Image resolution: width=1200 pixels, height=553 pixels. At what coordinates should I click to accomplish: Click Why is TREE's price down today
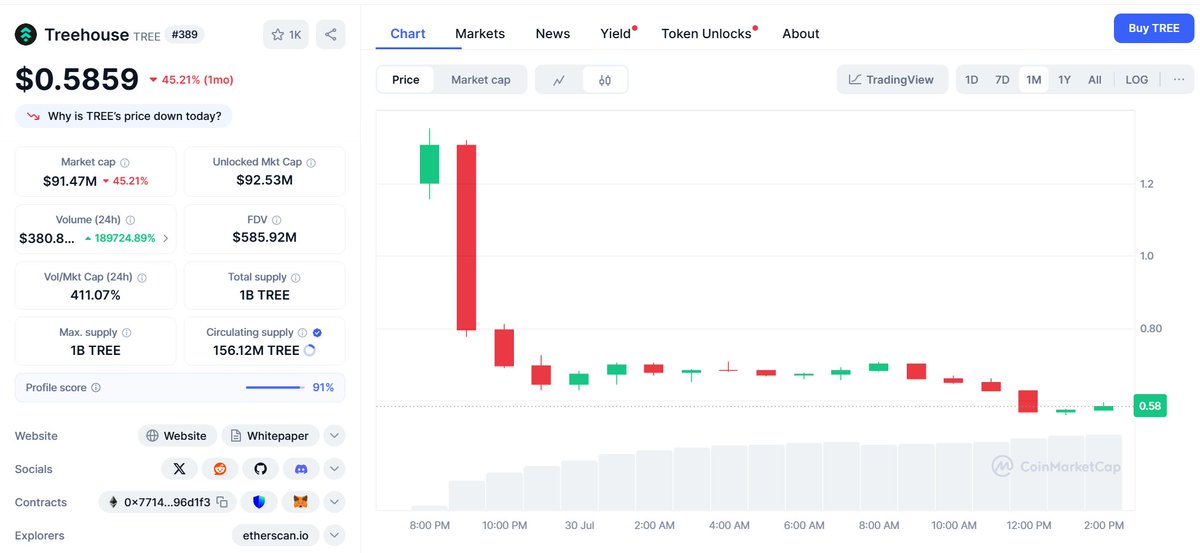pos(124,116)
